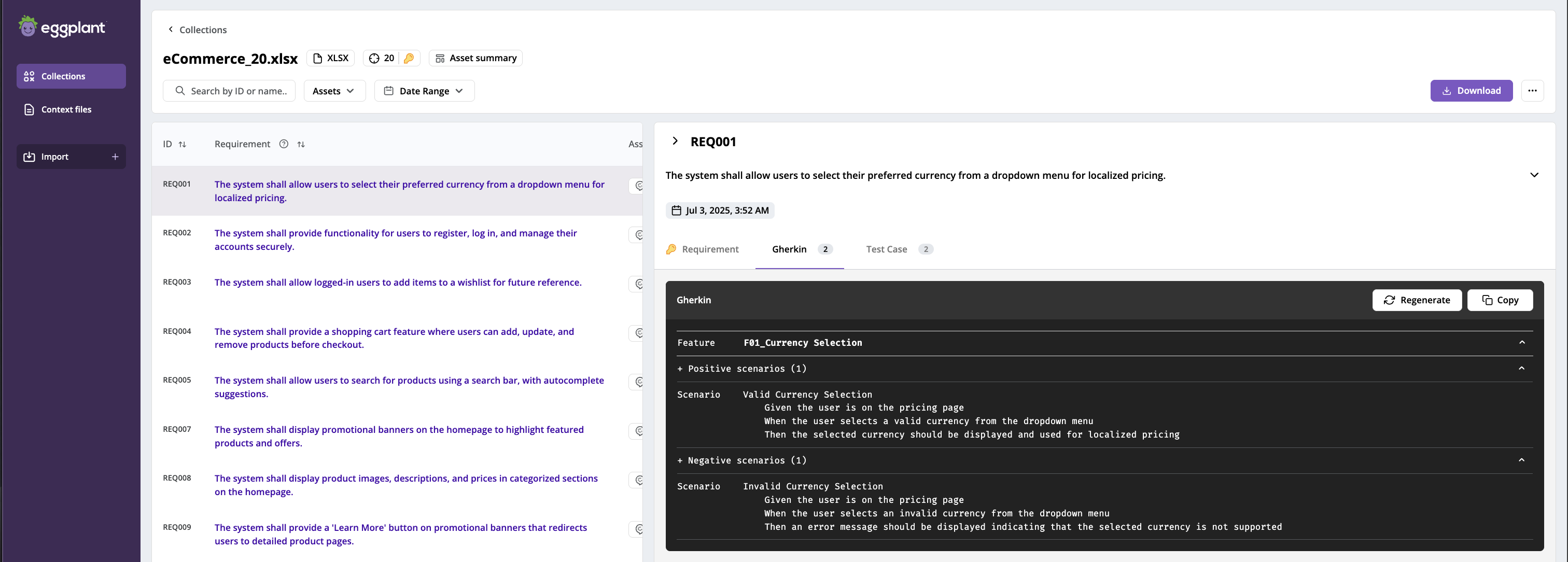The image size is (1568, 562).
Task: Sort the table by Requirement column
Action: pyautogui.click(x=301, y=144)
